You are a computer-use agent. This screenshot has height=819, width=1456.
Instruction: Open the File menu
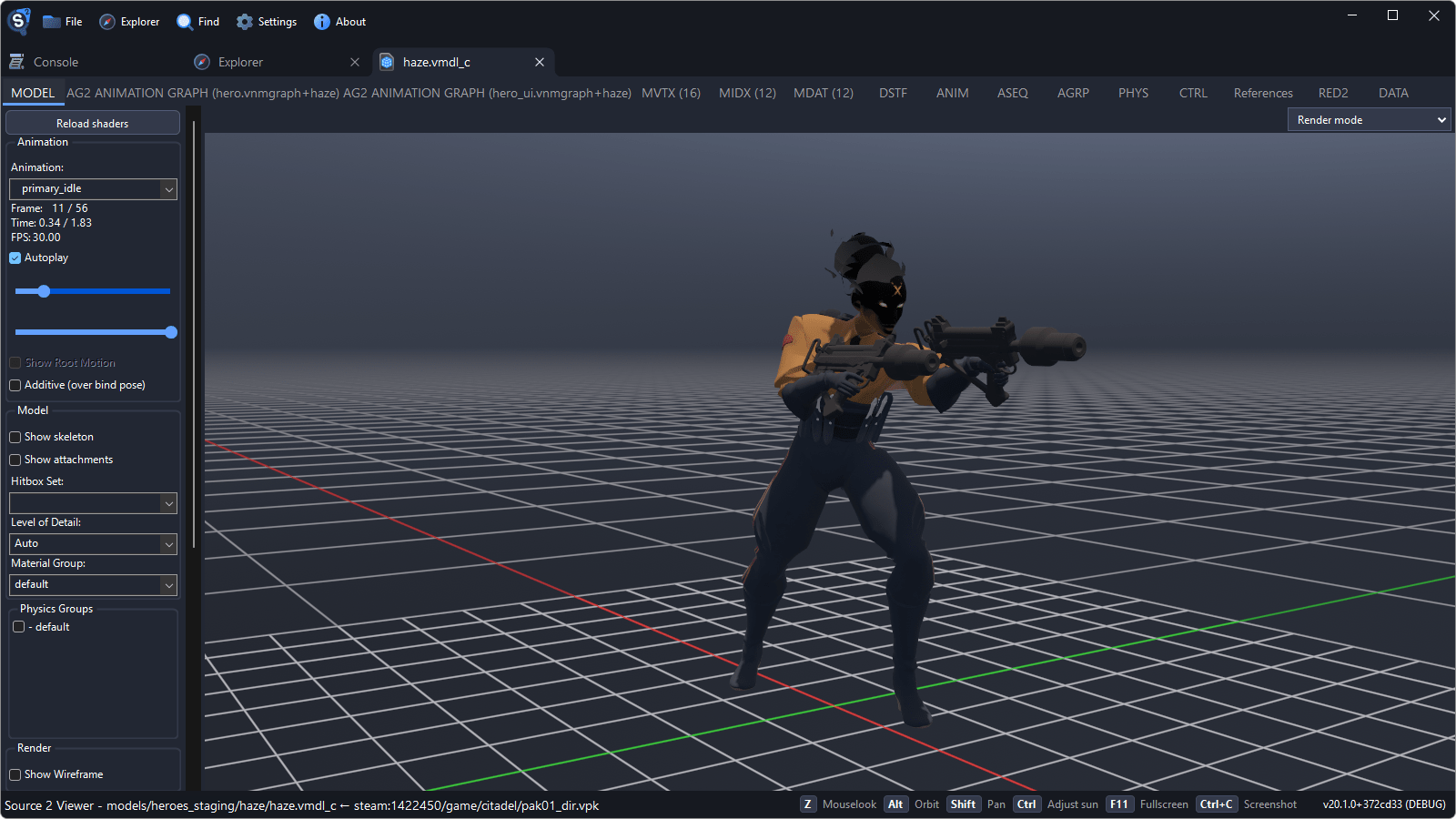tap(63, 22)
